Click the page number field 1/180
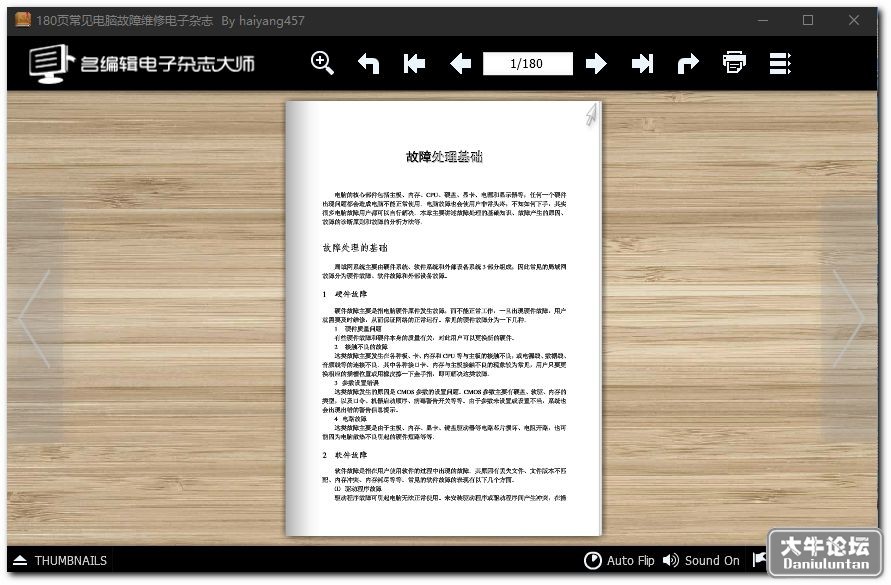891x585 pixels. [527, 63]
